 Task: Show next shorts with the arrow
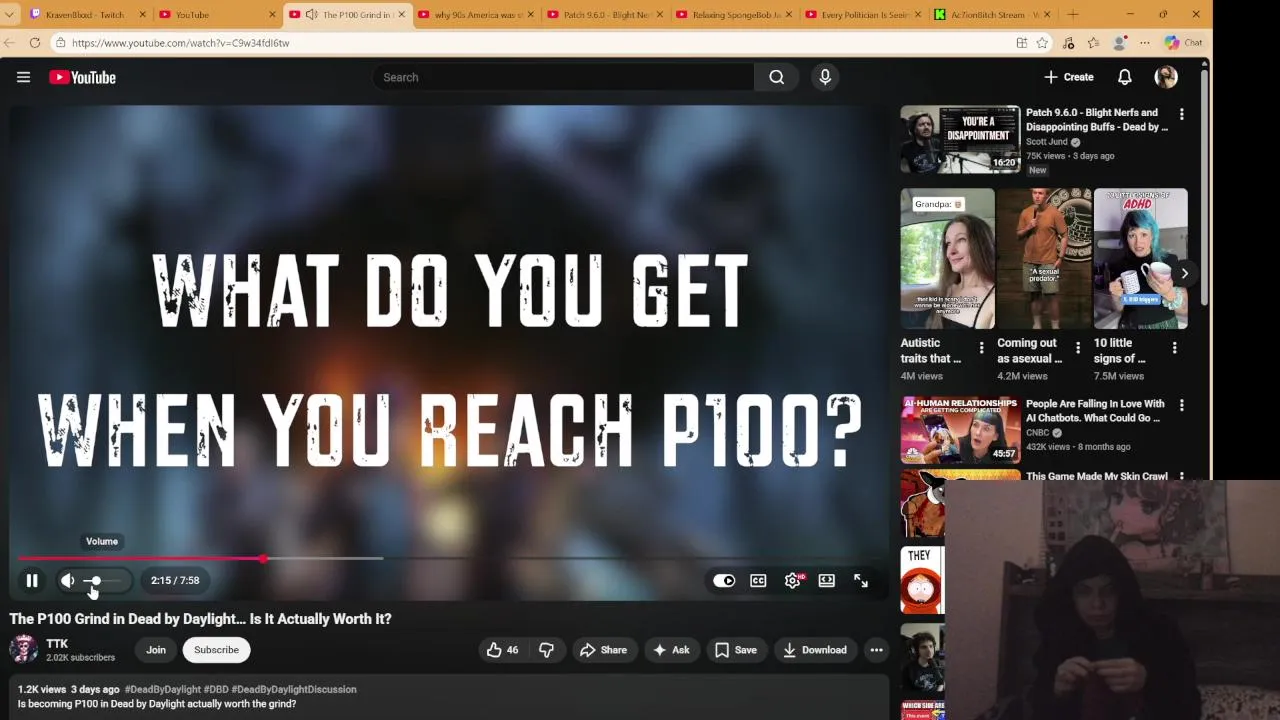1184,273
